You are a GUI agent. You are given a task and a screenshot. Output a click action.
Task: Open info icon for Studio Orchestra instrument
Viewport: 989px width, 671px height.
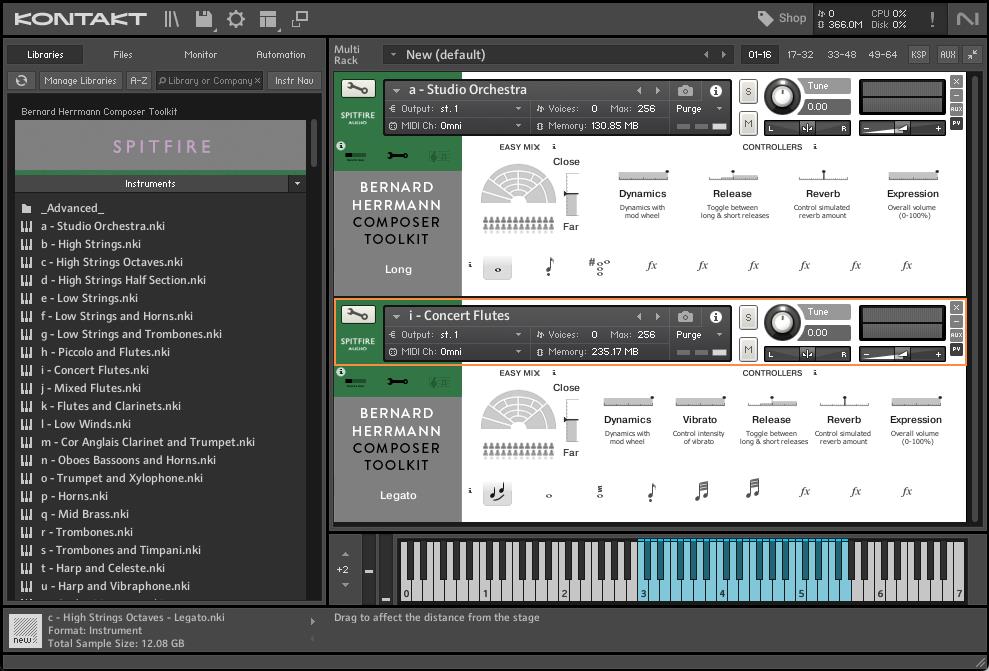click(x=716, y=91)
